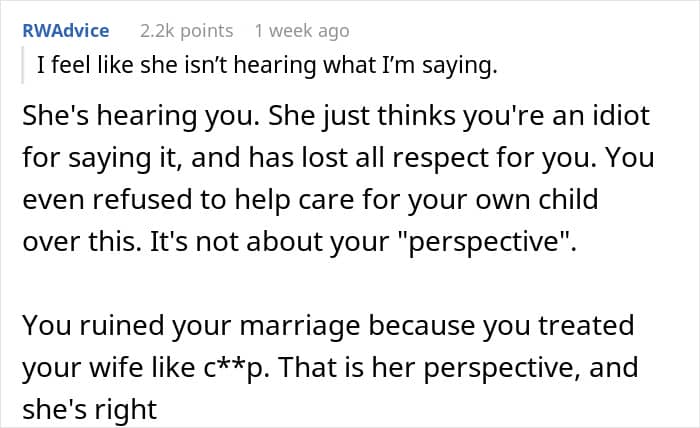Open the RWAdvice user profile
700x428 pixels.
tap(66, 31)
